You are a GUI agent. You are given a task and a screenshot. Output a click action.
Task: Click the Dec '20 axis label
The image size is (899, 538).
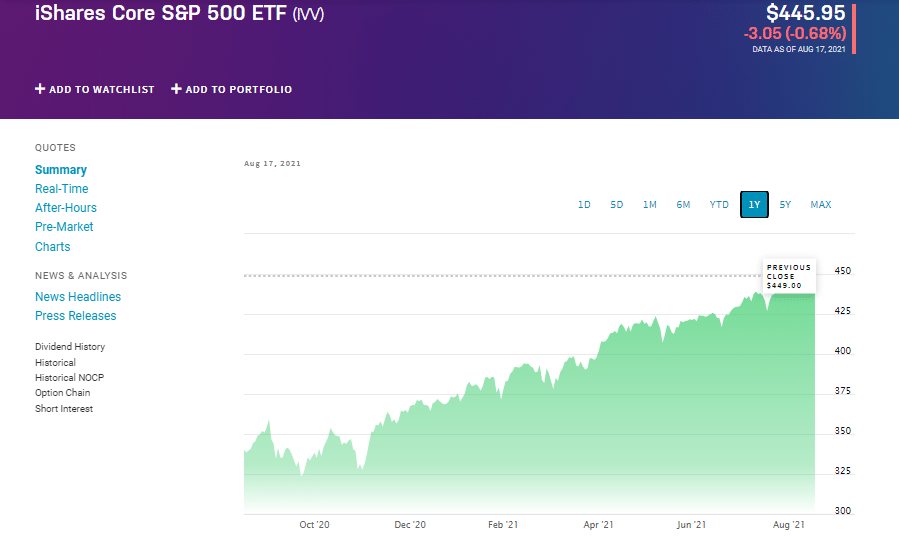[410, 524]
